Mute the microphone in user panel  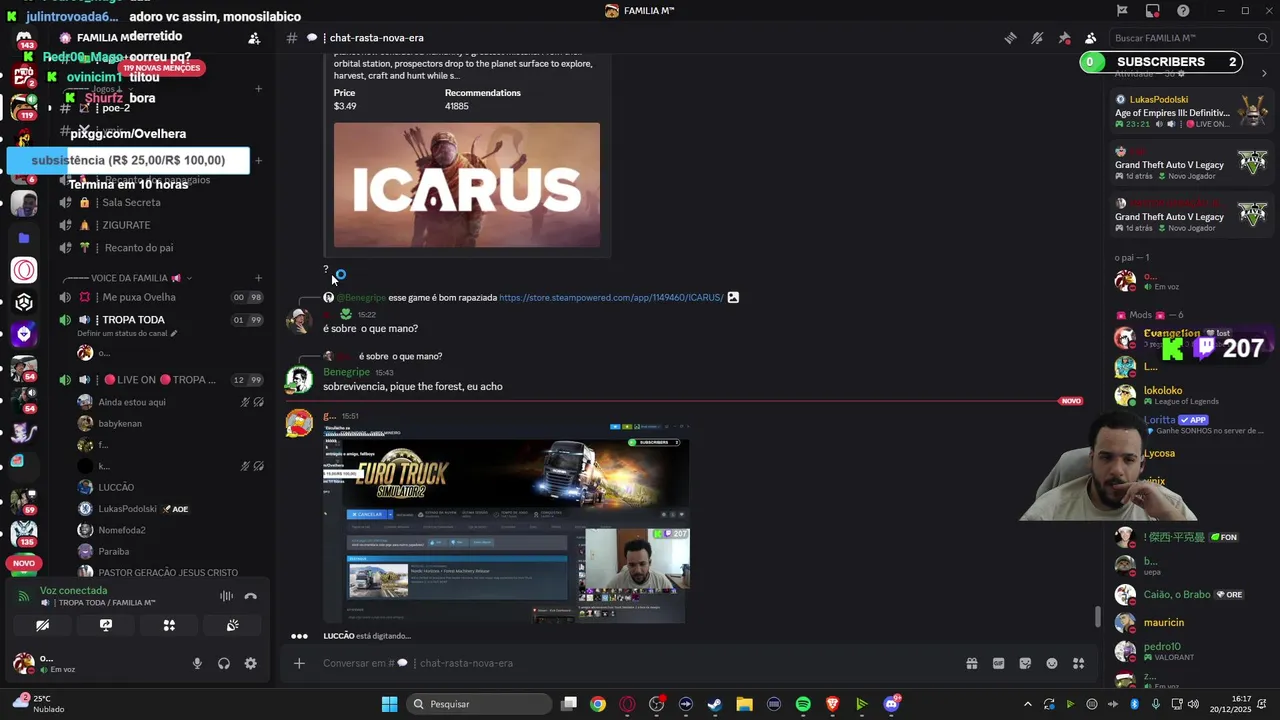(197, 663)
